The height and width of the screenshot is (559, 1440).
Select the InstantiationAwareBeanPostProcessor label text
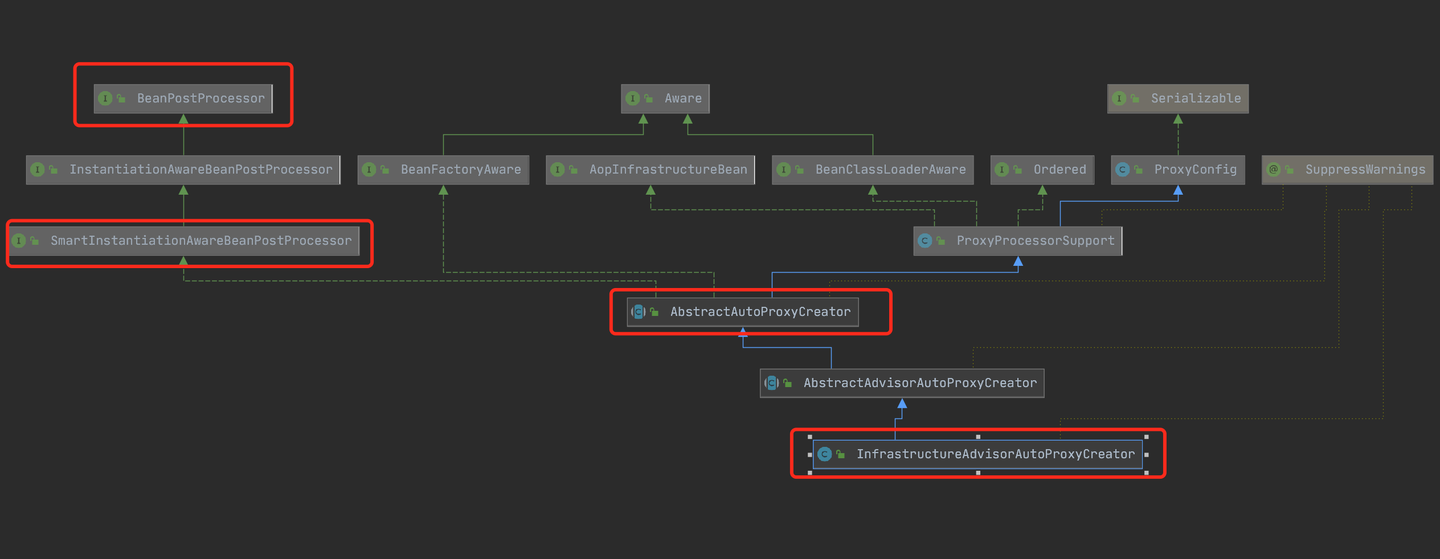click(200, 169)
